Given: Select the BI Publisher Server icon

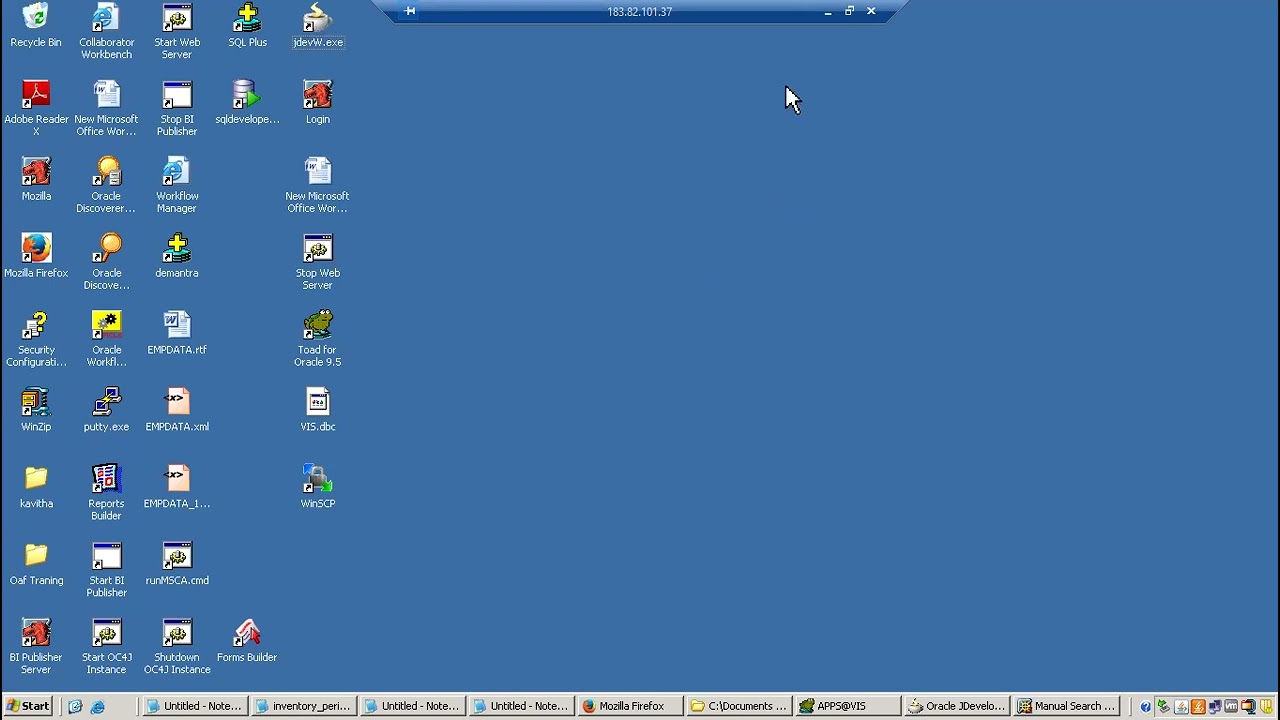Looking at the screenshot, I should [36, 648].
